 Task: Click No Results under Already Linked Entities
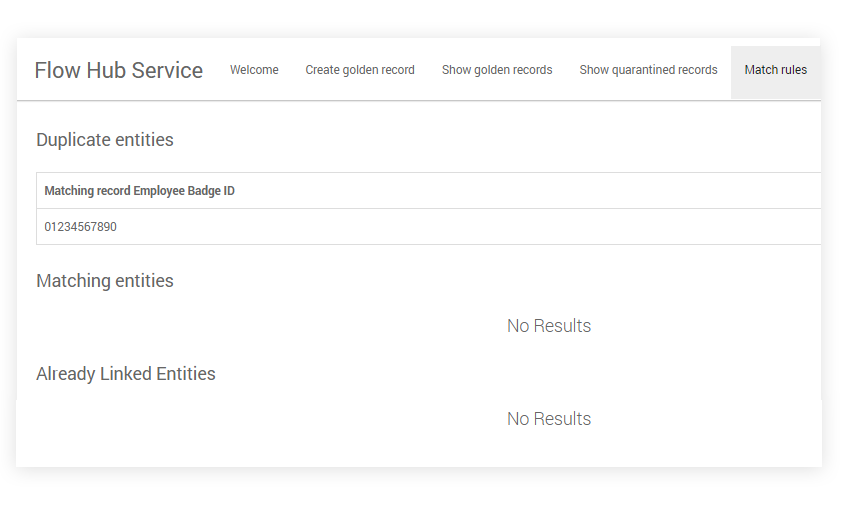548,419
